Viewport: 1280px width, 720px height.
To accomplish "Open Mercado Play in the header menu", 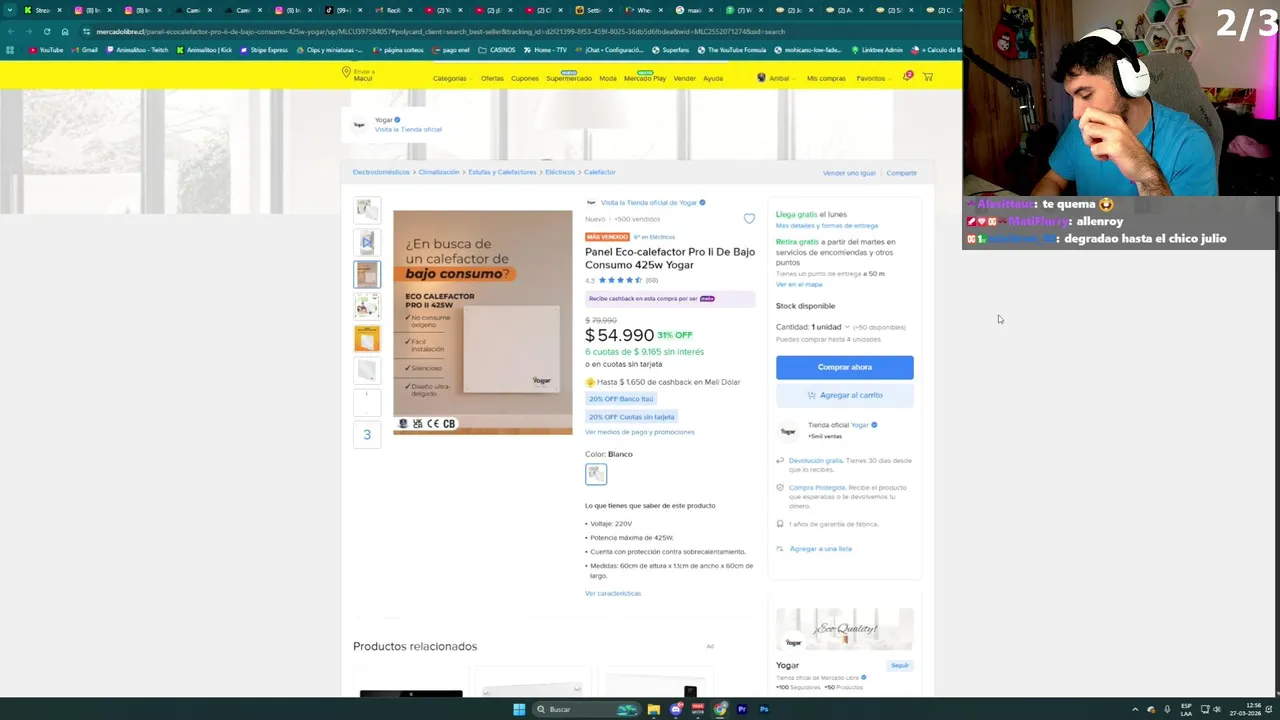I will pos(645,78).
